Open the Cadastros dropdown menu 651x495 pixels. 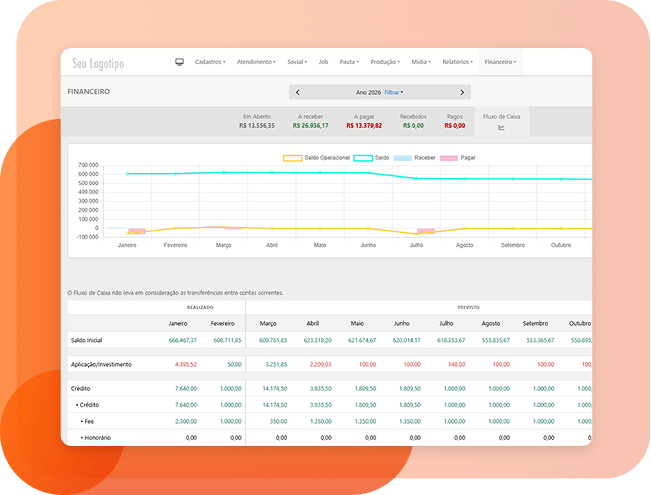pos(210,62)
